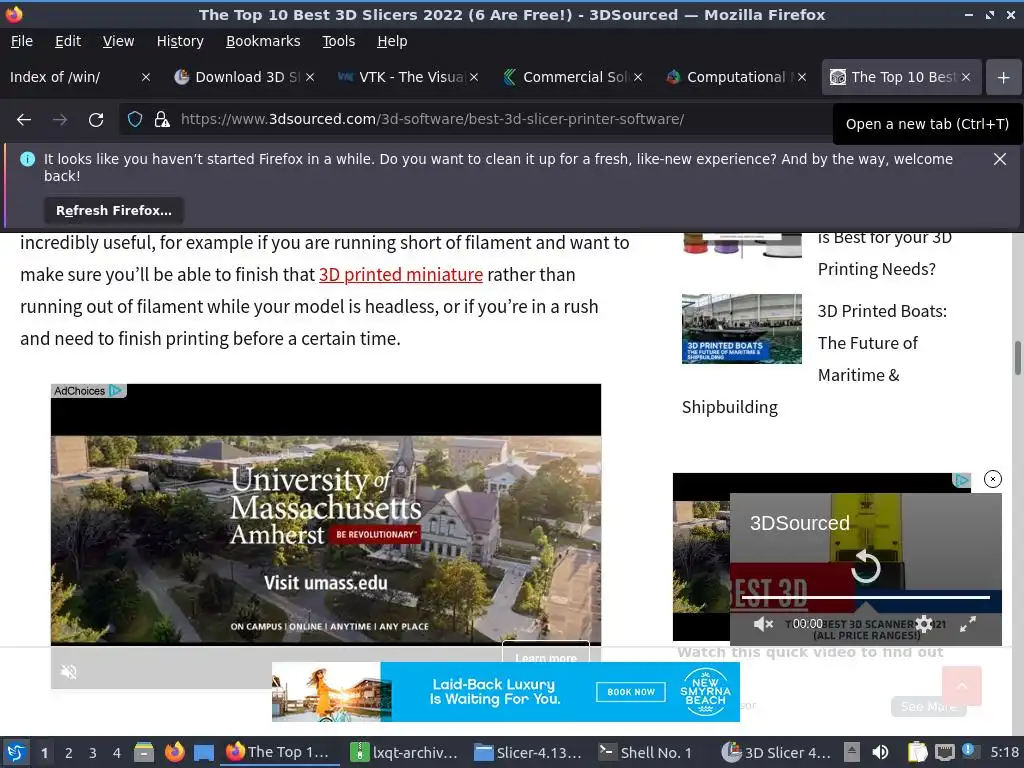This screenshot has width=1024, height=768.
Task: Open the Edit menu
Action: point(68,41)
